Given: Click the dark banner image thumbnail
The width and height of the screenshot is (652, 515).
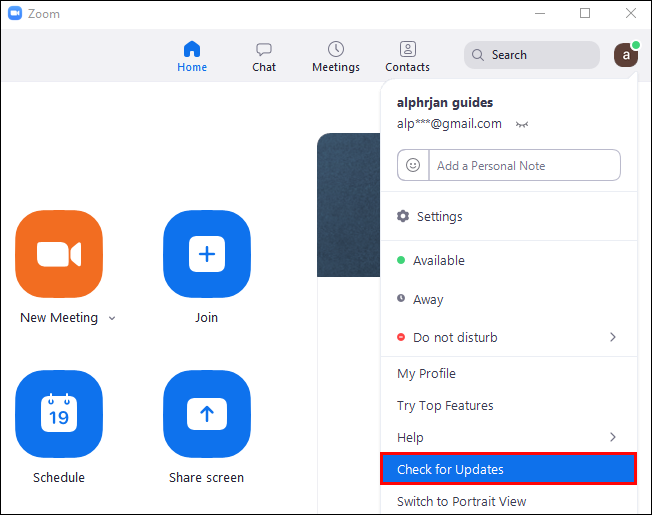Looking at the screenshot, I should [x=348, y=205].
